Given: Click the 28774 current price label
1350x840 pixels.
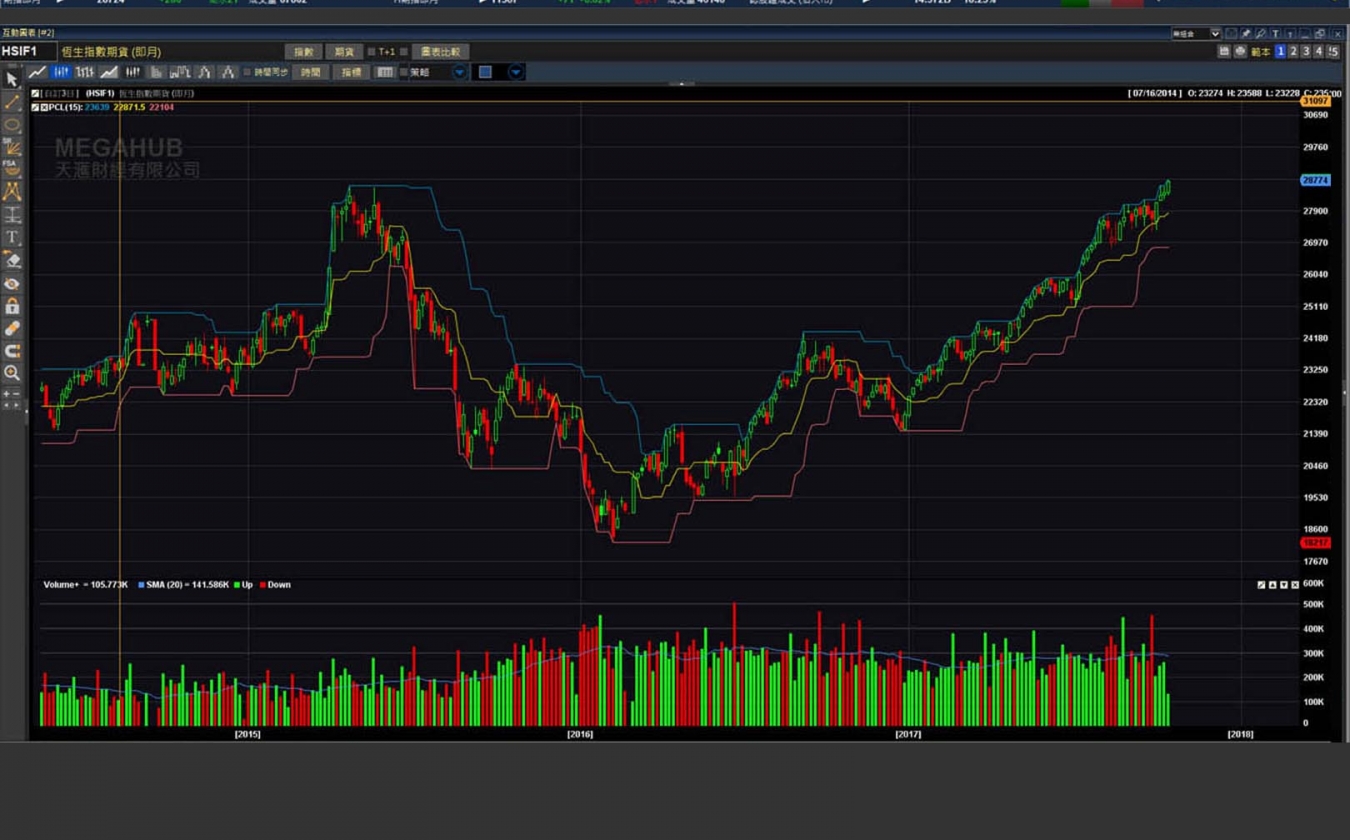Looking at the screenshot, I should 1315,180.
